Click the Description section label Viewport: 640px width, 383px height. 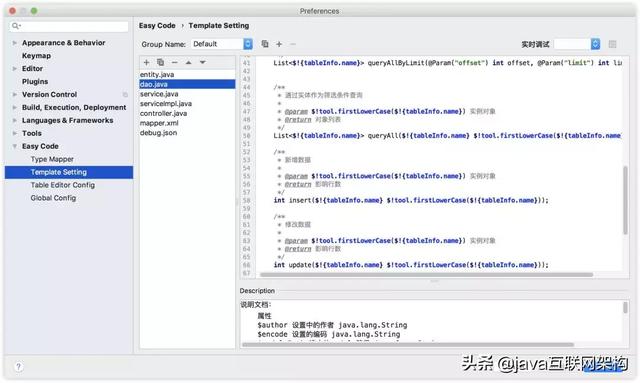click(257, 291)
